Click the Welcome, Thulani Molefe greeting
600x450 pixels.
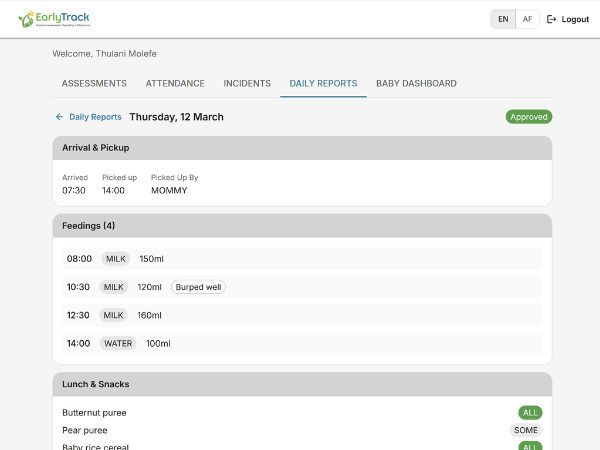pos(104,54)
